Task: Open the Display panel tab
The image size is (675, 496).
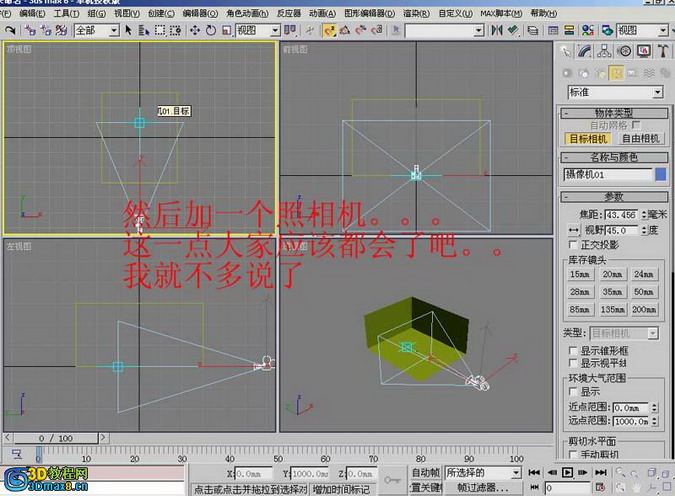Action: point(644,52)
